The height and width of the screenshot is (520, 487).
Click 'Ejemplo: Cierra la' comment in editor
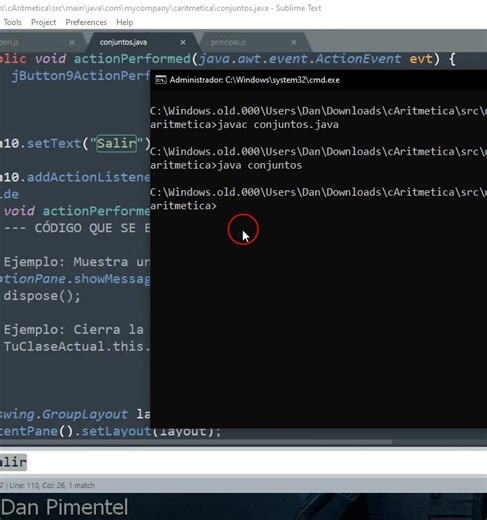[x=74, y=330]
